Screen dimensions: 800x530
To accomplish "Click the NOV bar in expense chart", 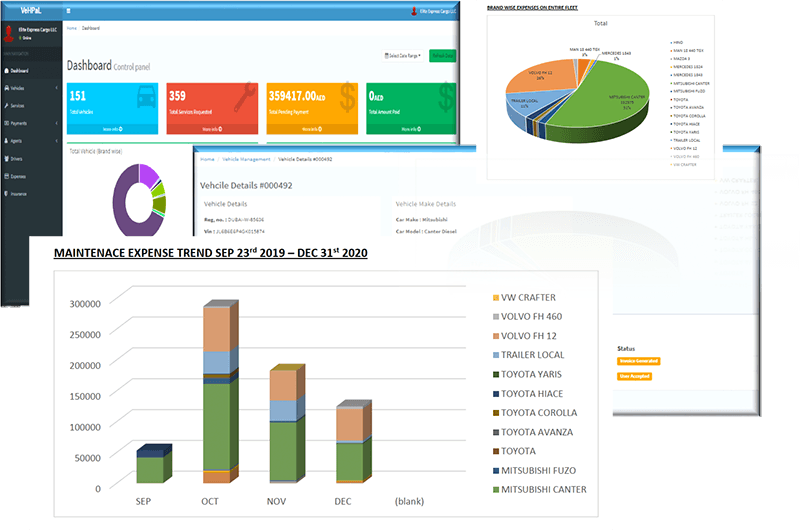I will (287, 423).
